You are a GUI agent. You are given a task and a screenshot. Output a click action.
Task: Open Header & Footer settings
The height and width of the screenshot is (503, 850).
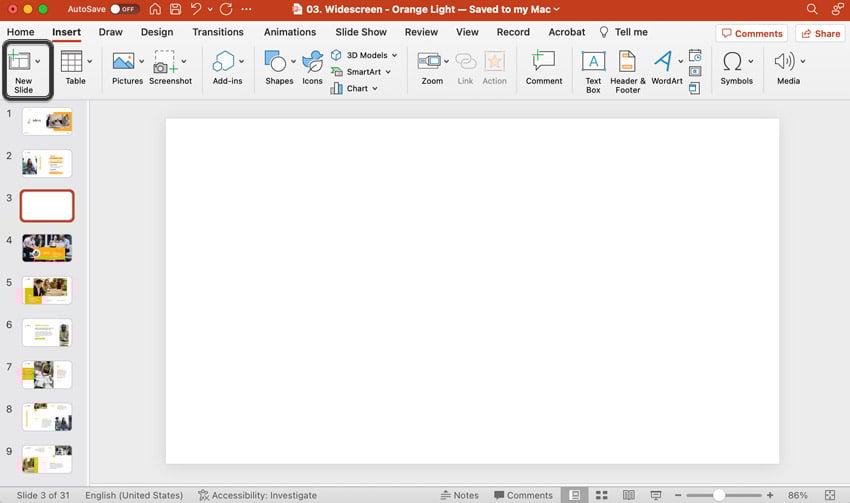(628, 68)
